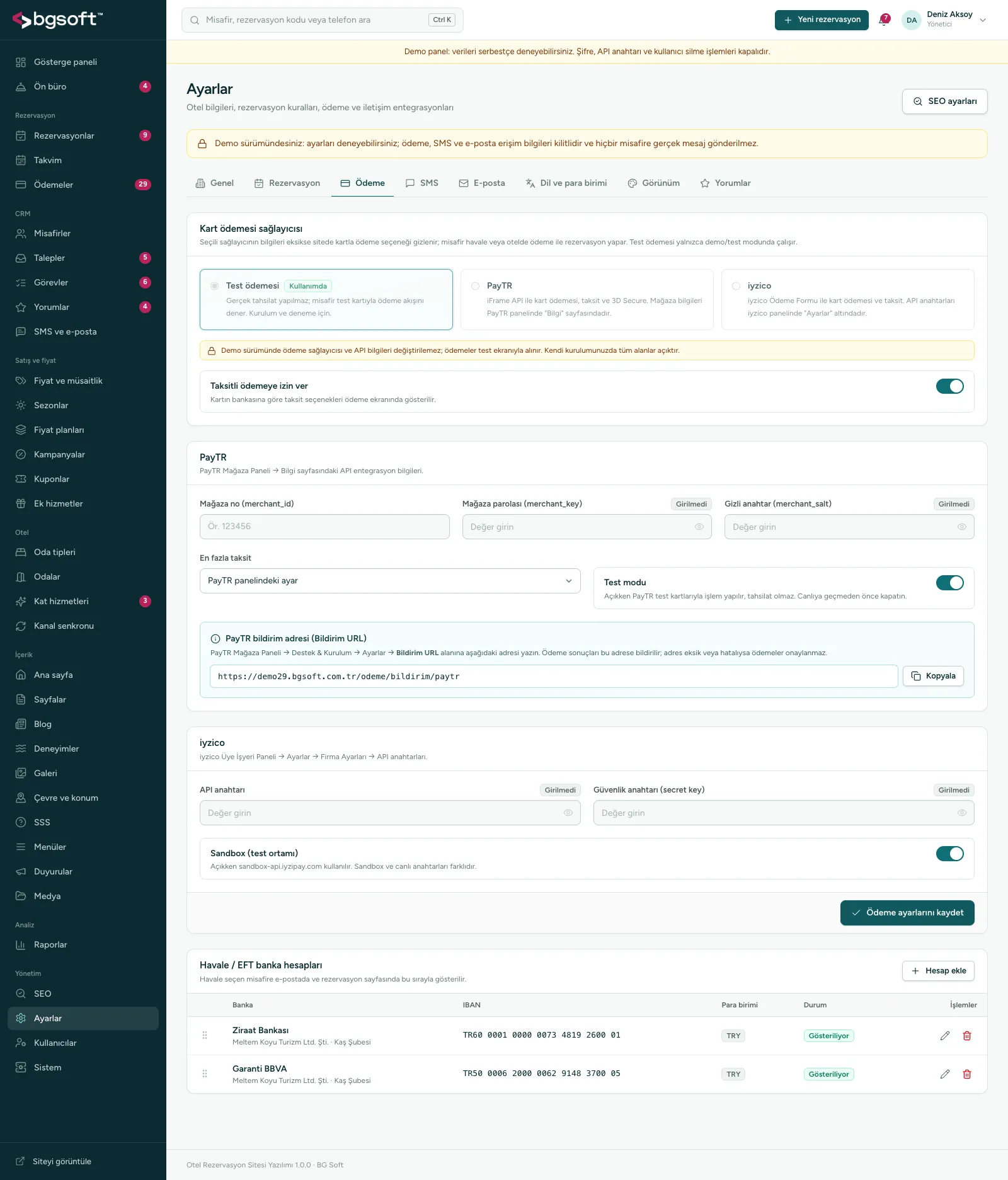
Task: Click Ödeme ayarlarını kaydet
Action: coord(907,913)
